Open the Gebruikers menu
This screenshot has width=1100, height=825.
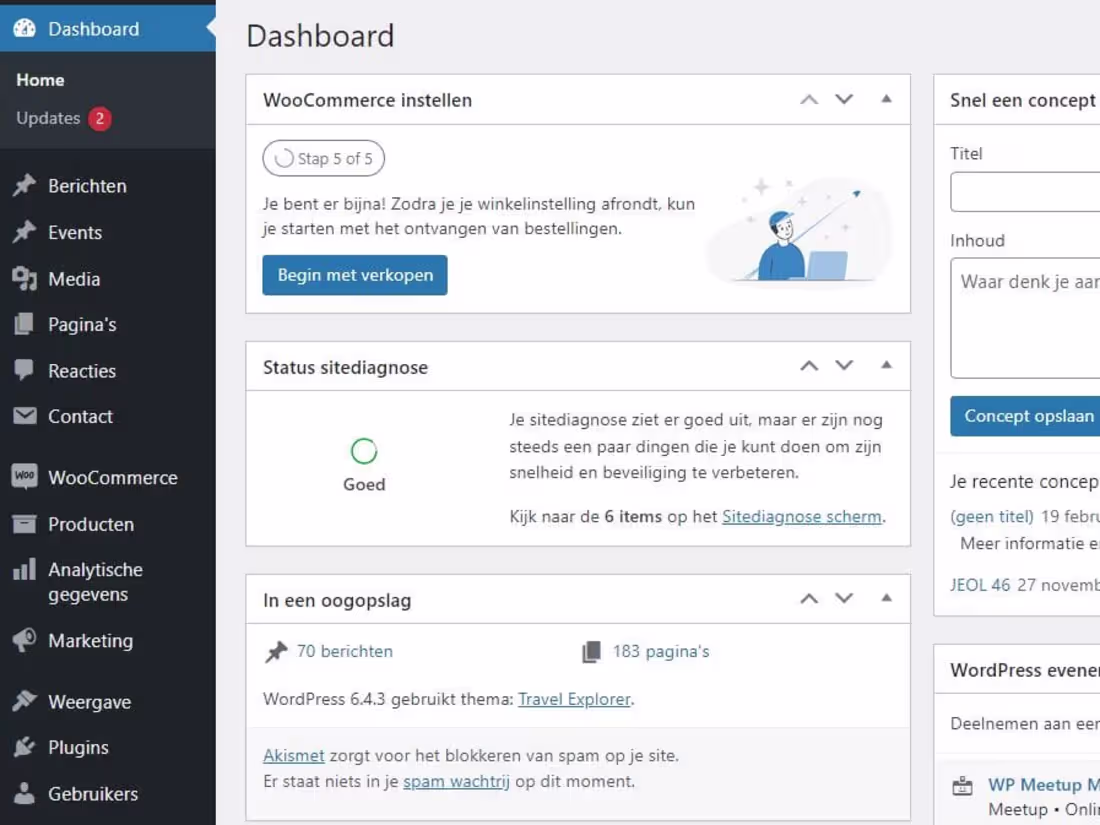coord(107,794)
